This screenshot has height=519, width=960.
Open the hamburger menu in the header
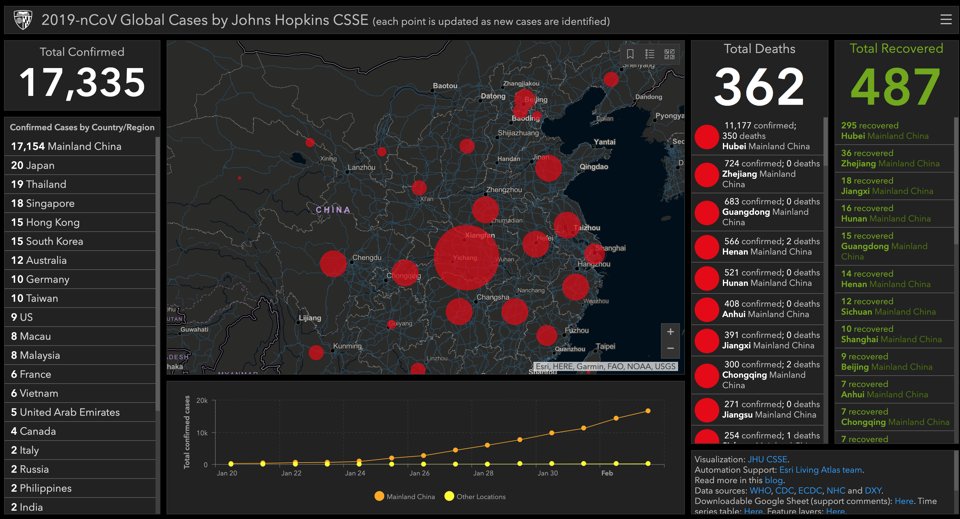(x=945, y=20)
